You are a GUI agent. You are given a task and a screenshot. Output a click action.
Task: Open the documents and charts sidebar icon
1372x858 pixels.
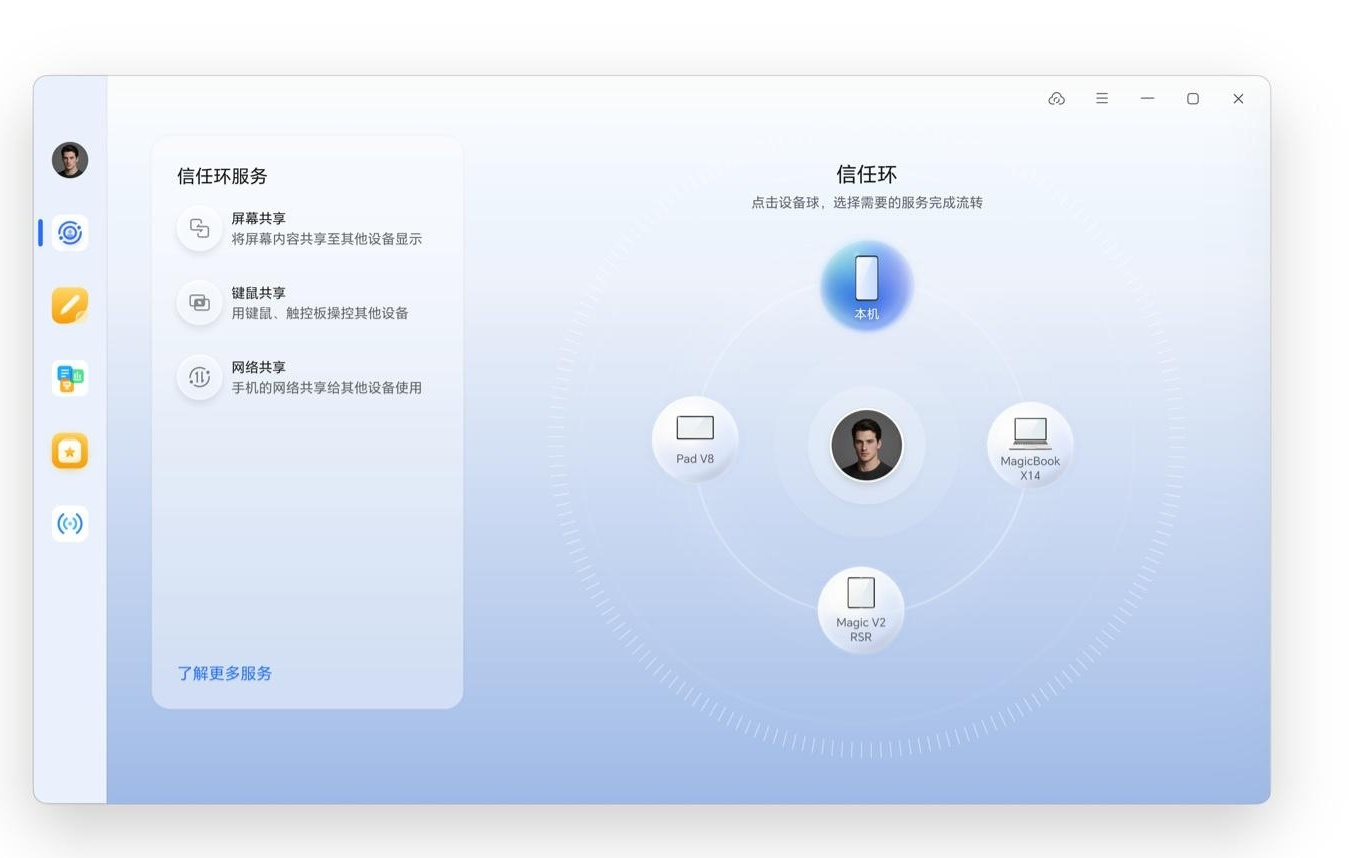(70, 378)
